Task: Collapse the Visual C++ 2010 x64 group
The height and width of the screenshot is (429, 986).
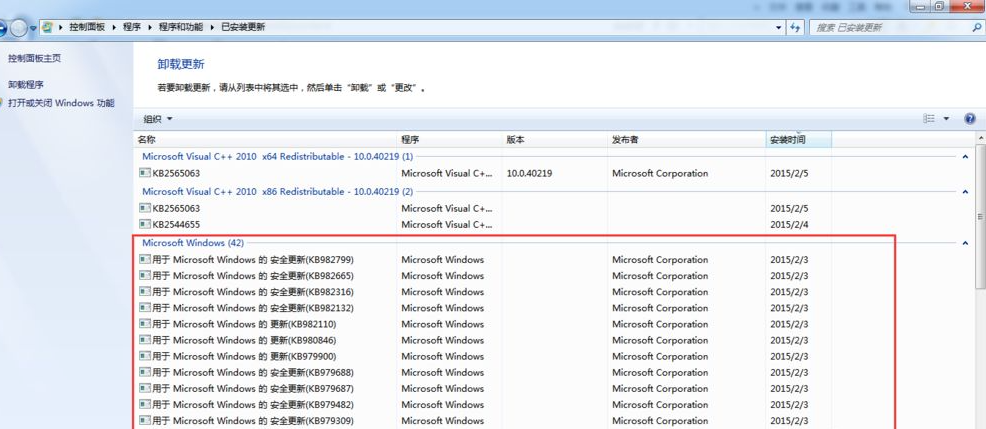Action: (x=965, y=157)
